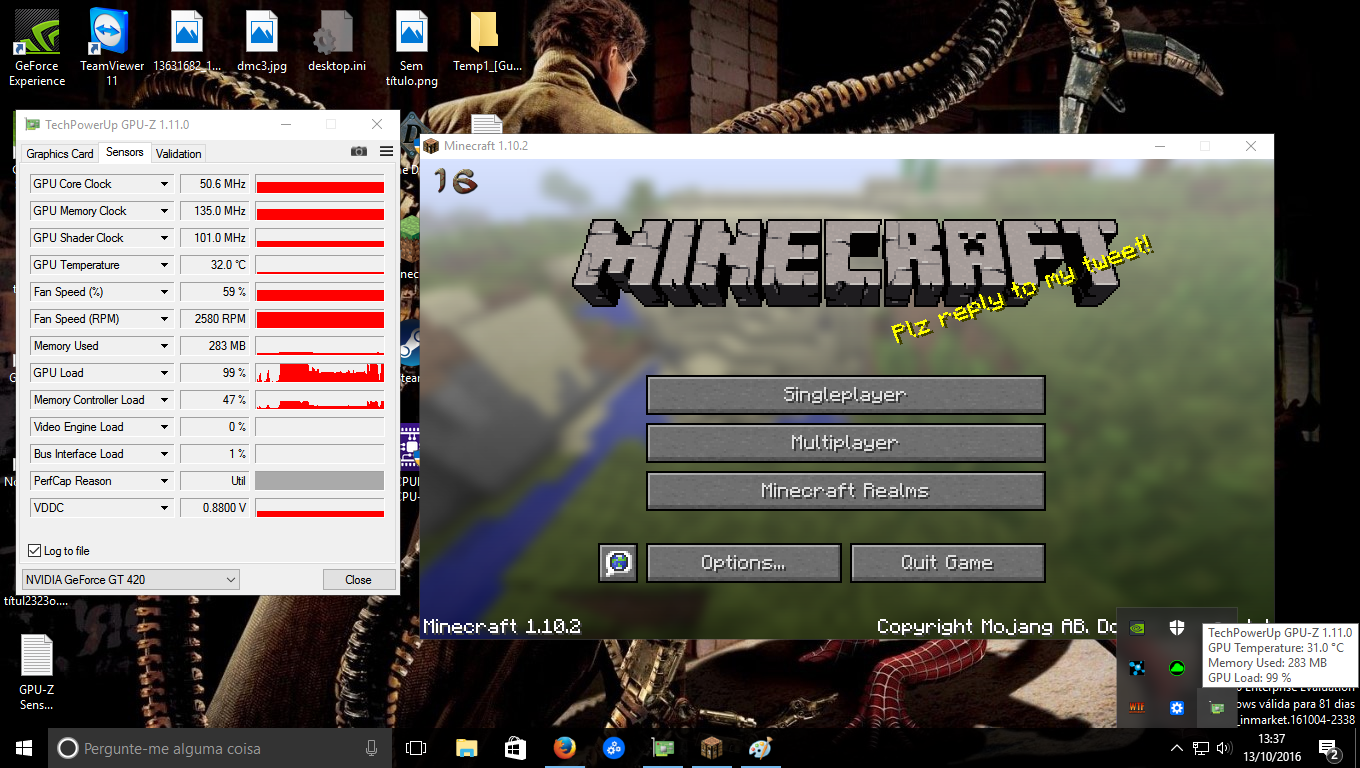The width and height of the screenshot is (1360, 768).
Task: Click the Quit Game button
Action: pos(947,562)
